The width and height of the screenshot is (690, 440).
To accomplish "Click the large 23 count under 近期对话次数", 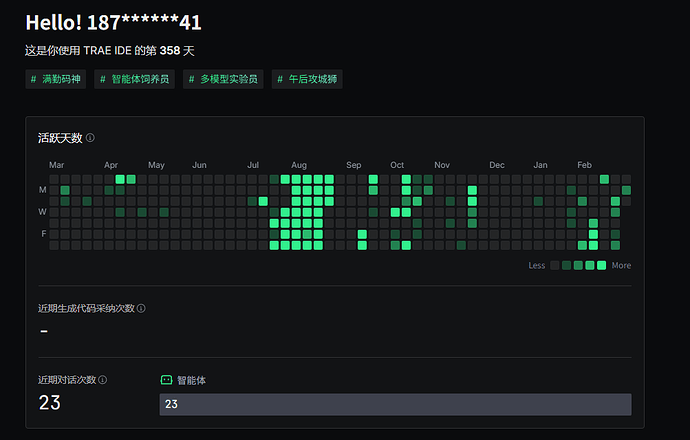I will (x=50, y=403).
